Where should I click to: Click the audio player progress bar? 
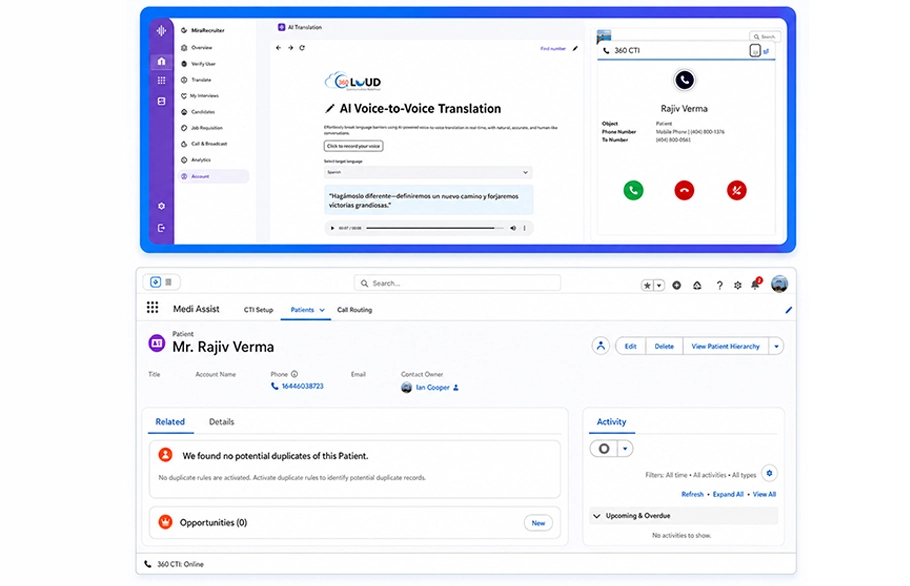point(434,228)
